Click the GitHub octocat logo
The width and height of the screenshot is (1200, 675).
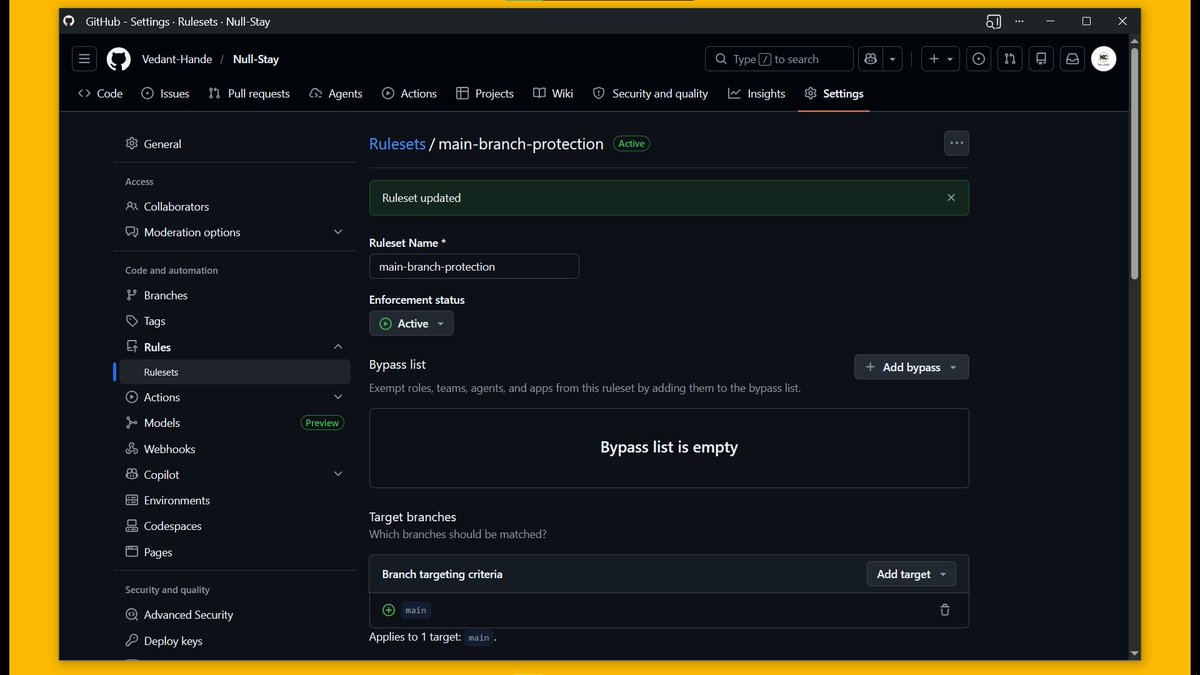119,59
